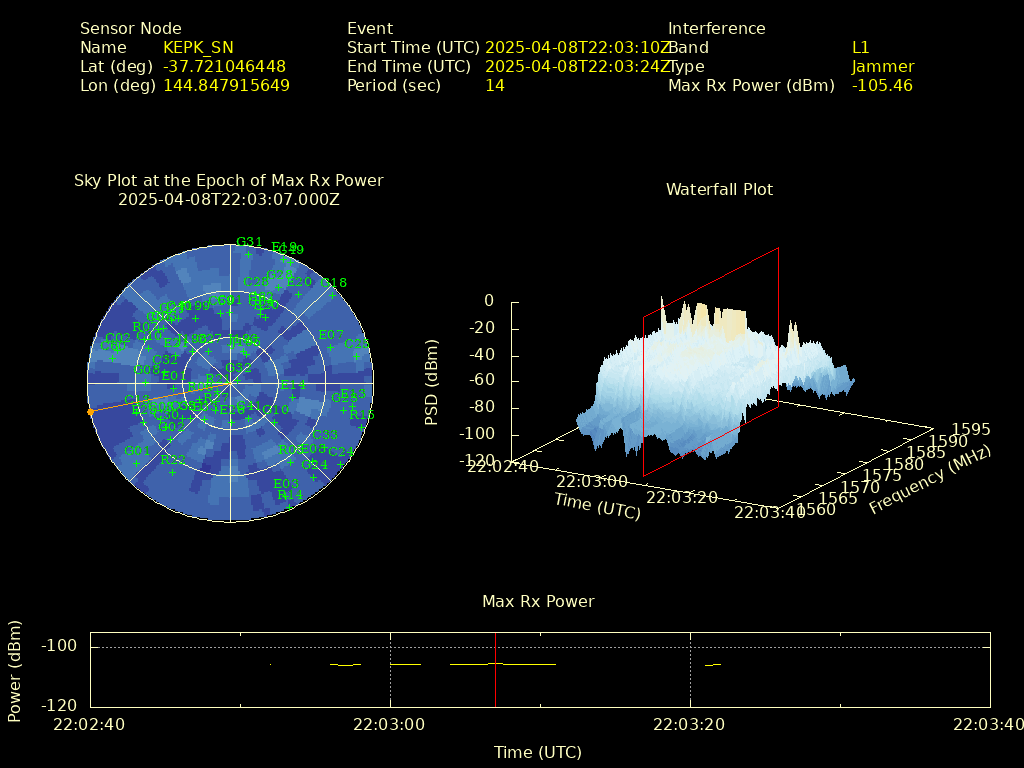Click the Jammer interference type value

coord(882,67)
